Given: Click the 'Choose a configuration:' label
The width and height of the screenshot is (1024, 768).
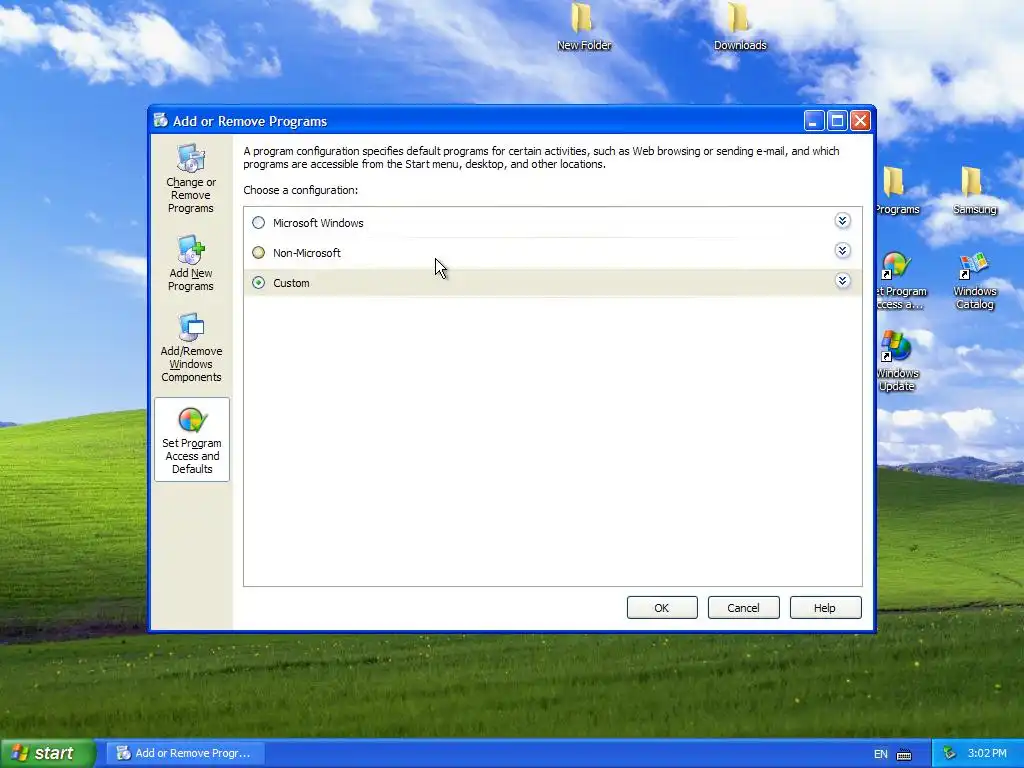Looking at the screenshot, I should click(300, 190).
